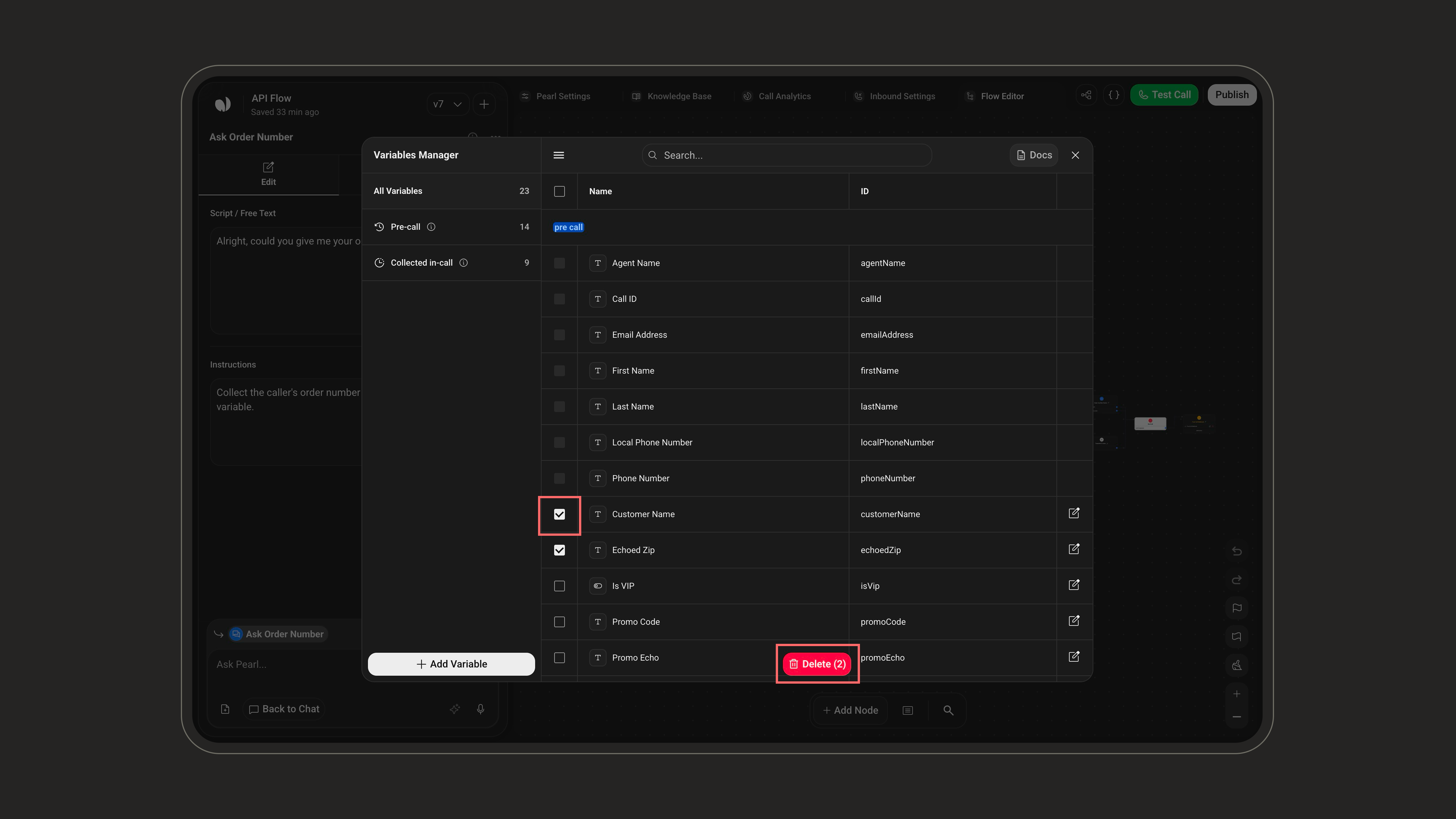Viewport: 1456px width, 819px height.
Task: Click the Pearl logo icon beside API Flow
Action: click(223, 105)
